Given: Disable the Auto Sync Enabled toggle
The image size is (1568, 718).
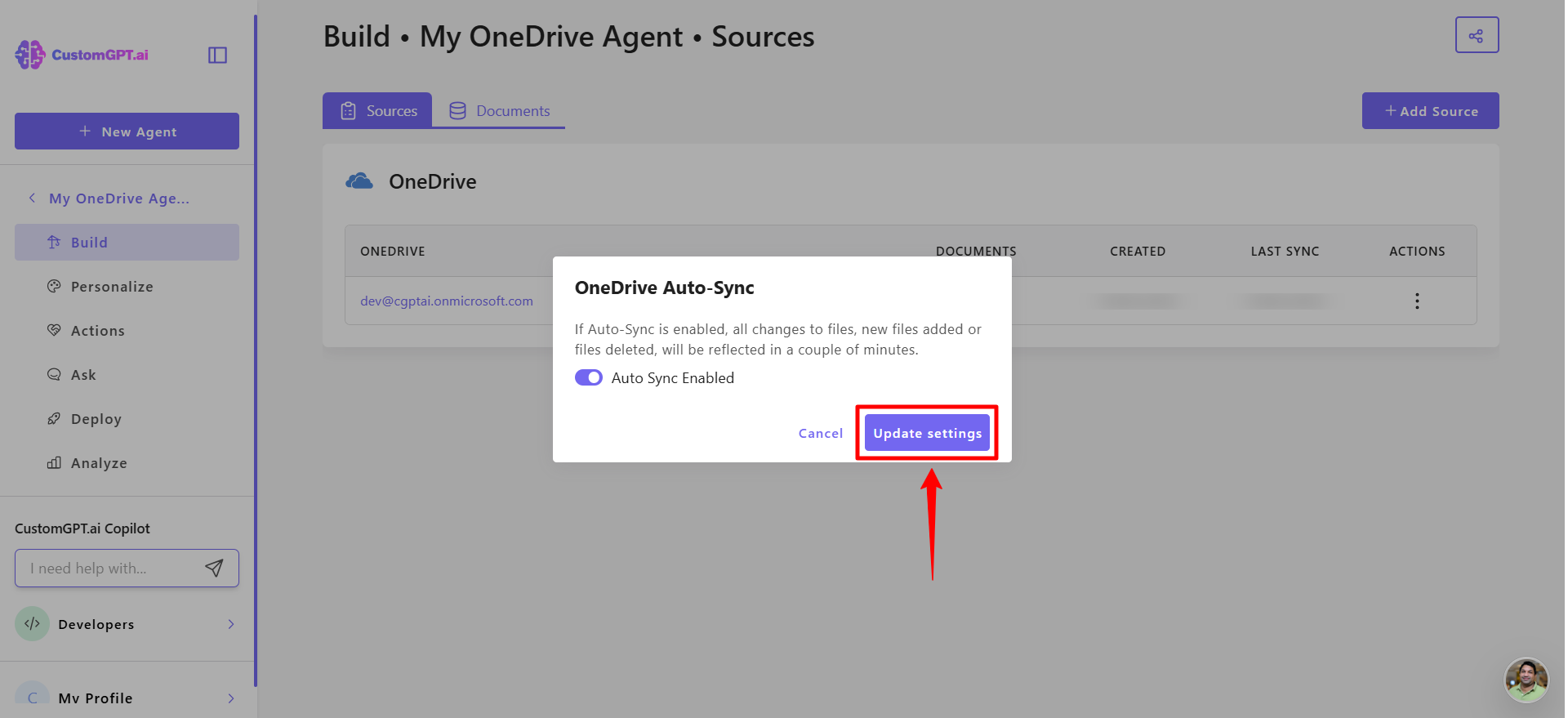Looking at the screenshot, I should point(589,377).
